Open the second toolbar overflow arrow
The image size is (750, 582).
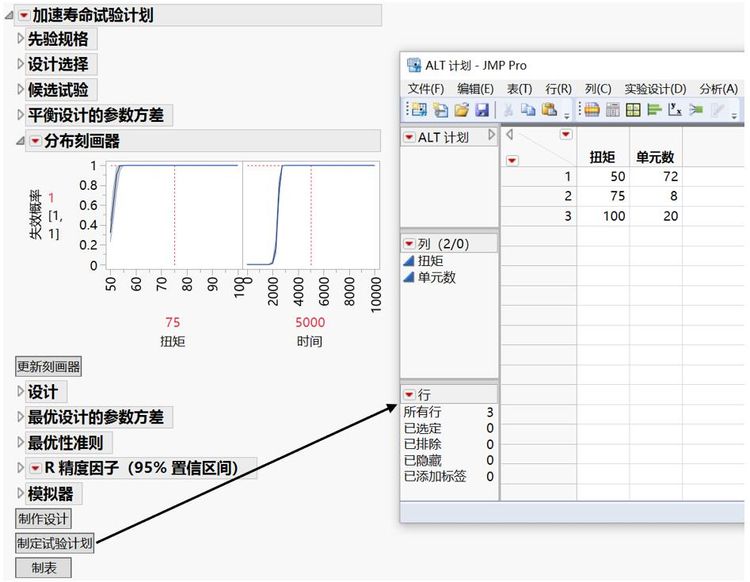pyautogui.click(x=734, y=116)
